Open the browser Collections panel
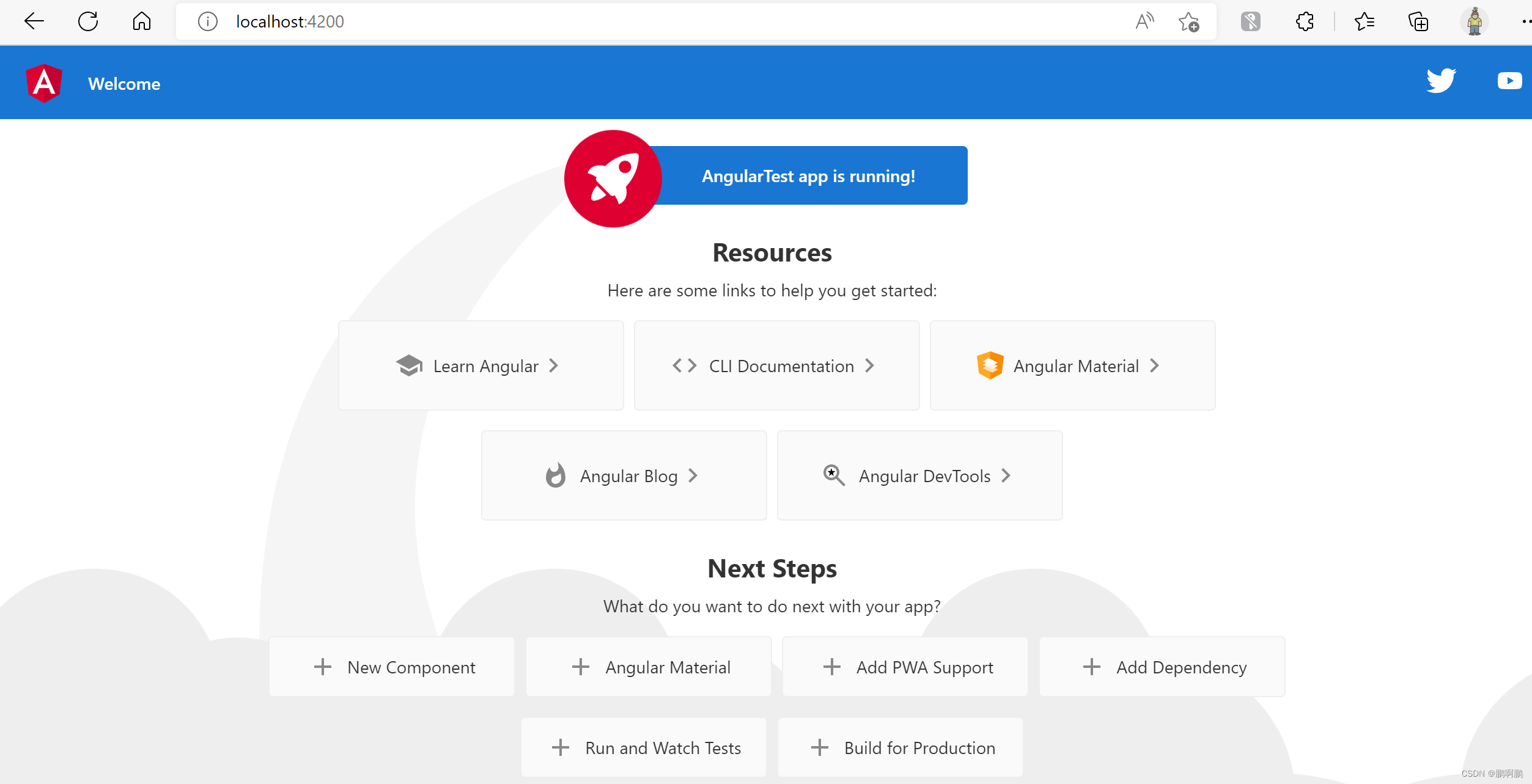 [1418, 21]
